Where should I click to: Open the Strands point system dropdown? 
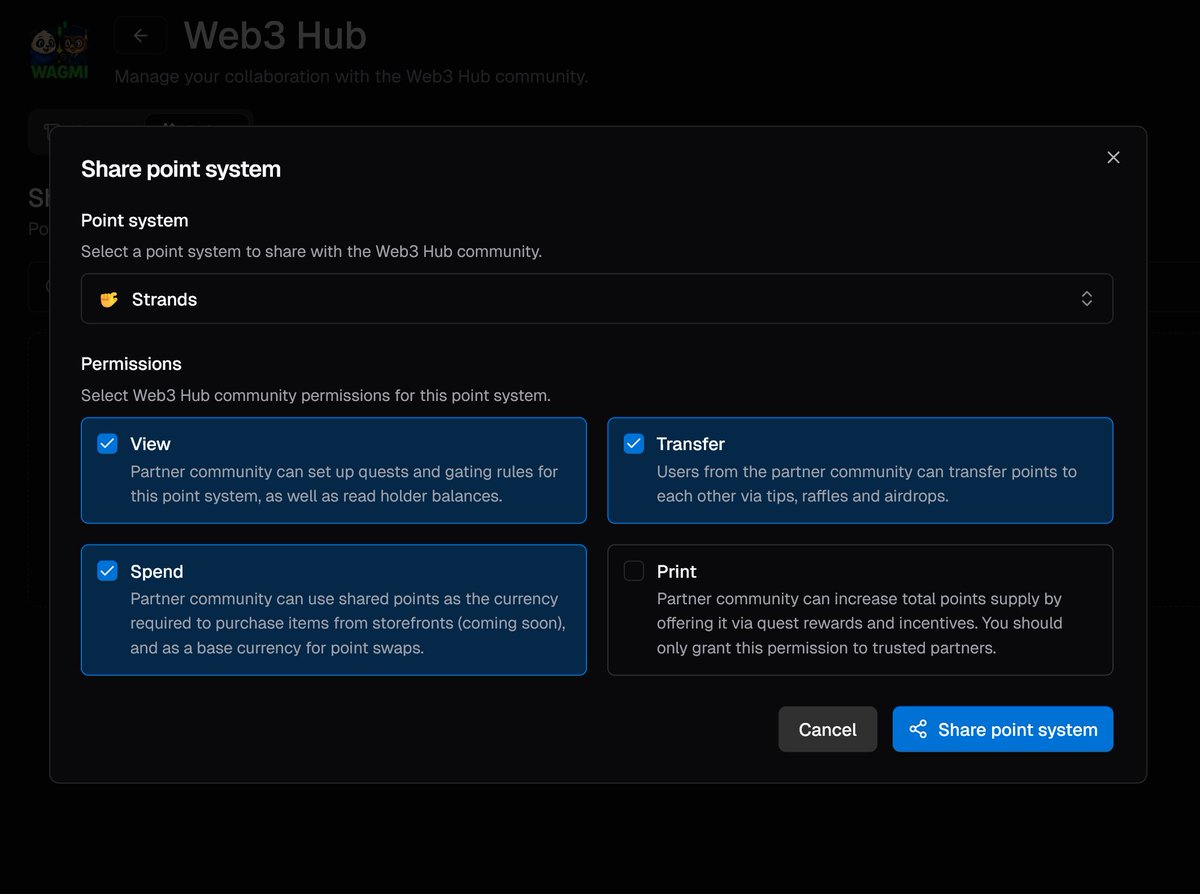[x=597, y=299]
